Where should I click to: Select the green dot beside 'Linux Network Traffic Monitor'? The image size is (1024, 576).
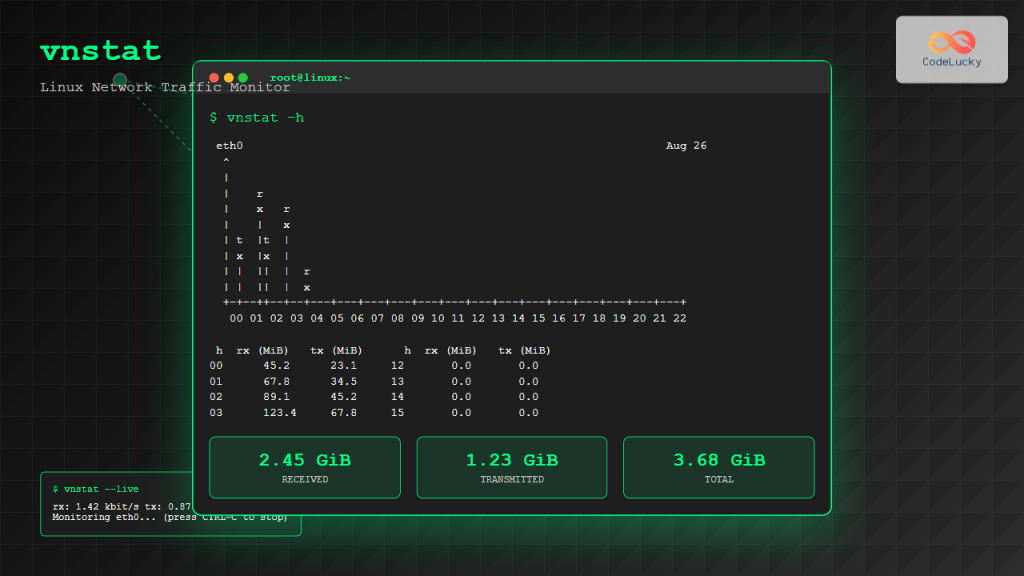120,79
